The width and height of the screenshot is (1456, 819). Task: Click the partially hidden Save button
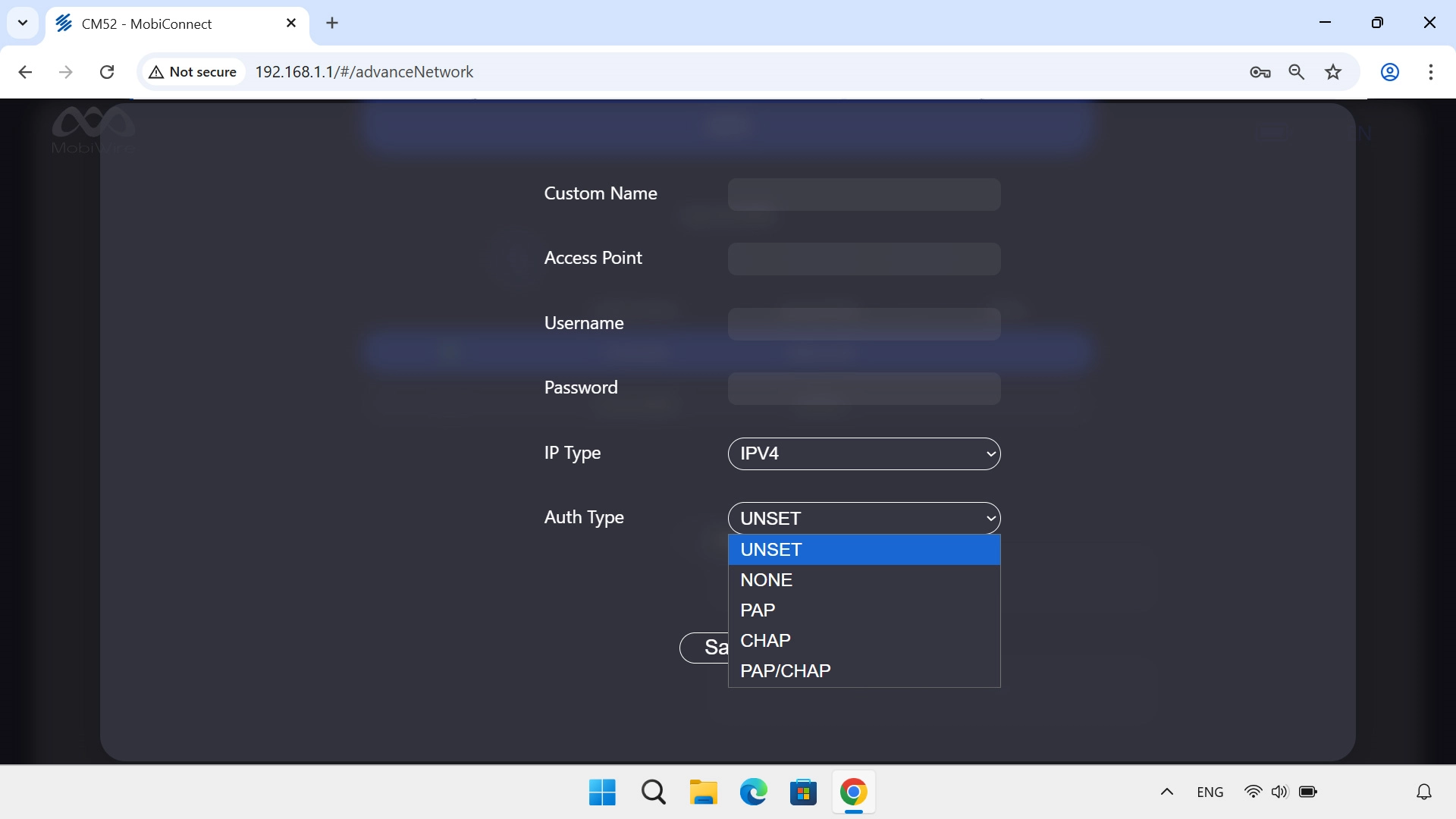[x=704, y=648]
